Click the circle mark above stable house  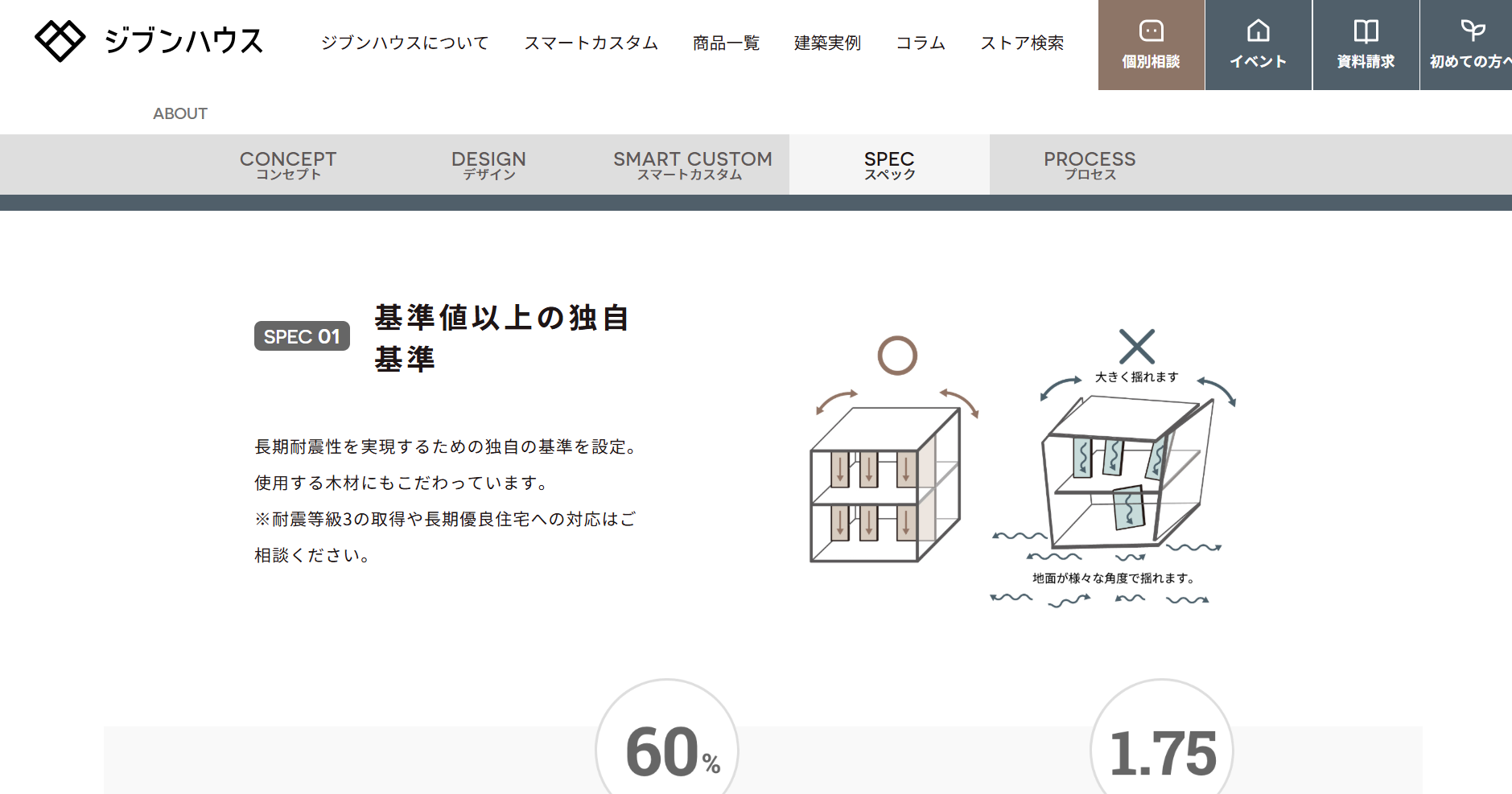tap(897, 356)
